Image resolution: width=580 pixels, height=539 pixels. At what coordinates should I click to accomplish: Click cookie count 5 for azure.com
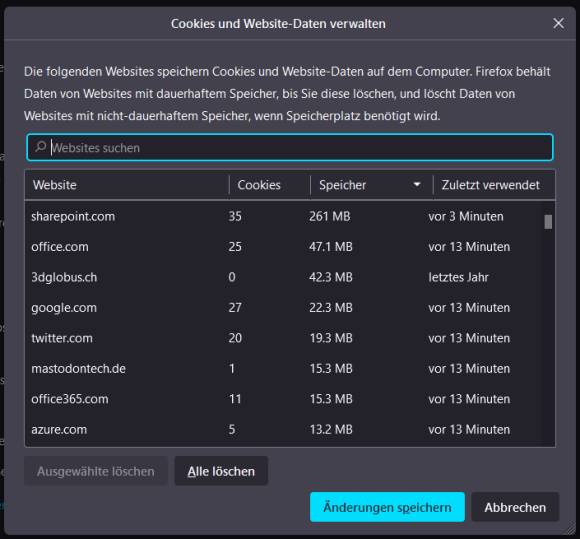(232, 429)
